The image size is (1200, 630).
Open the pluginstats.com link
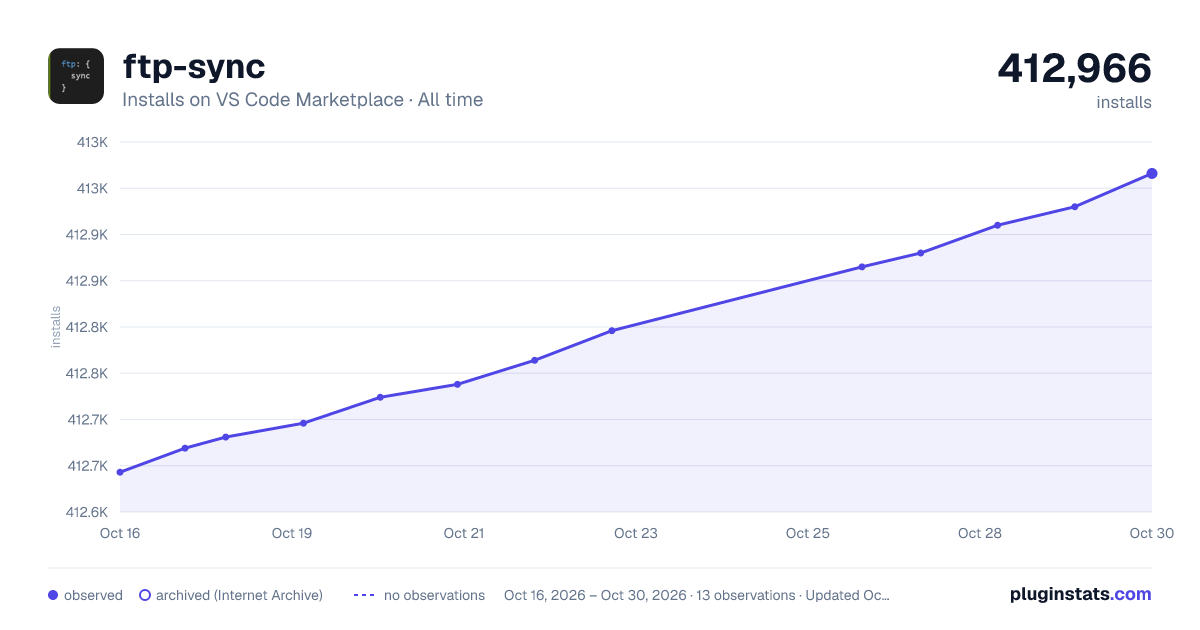(x=1080, y=594)
